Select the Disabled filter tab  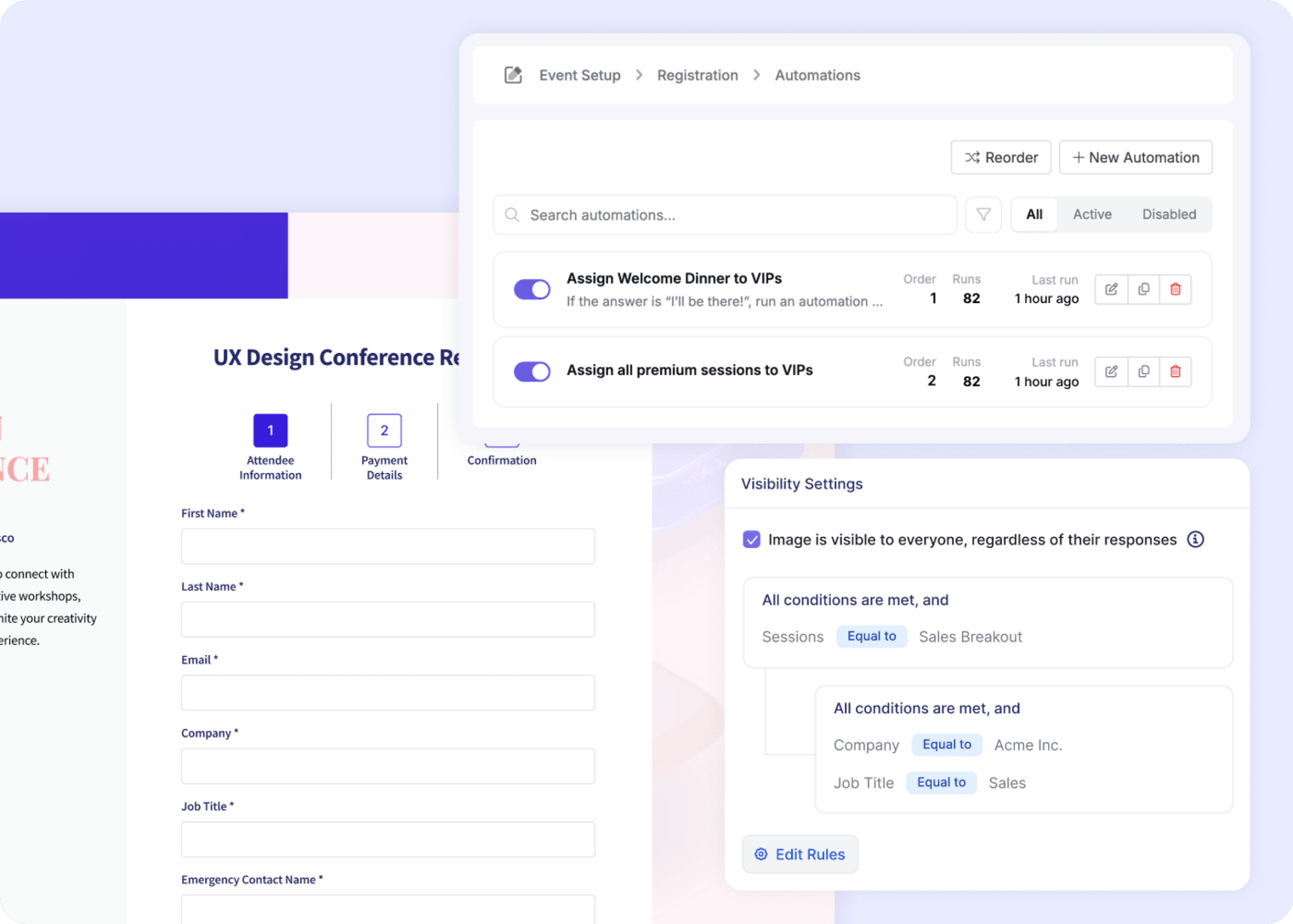(1169, 214)
